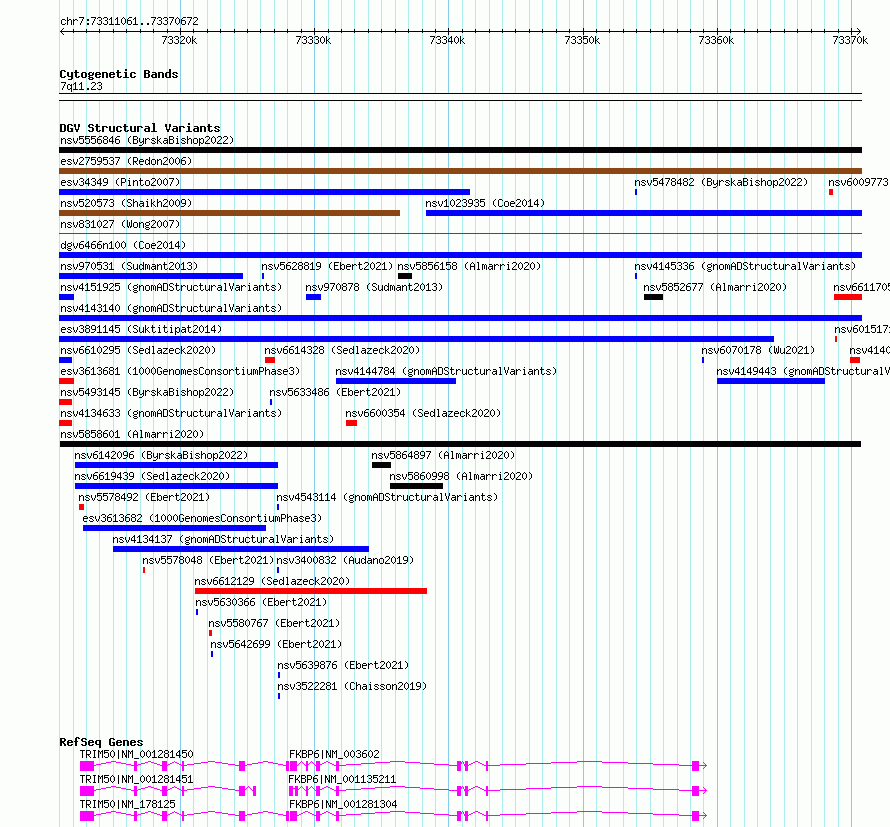Open FKBP6|NM_003602 transcript
The width and height of the screenshot is (890, 827).
[334, 754]
